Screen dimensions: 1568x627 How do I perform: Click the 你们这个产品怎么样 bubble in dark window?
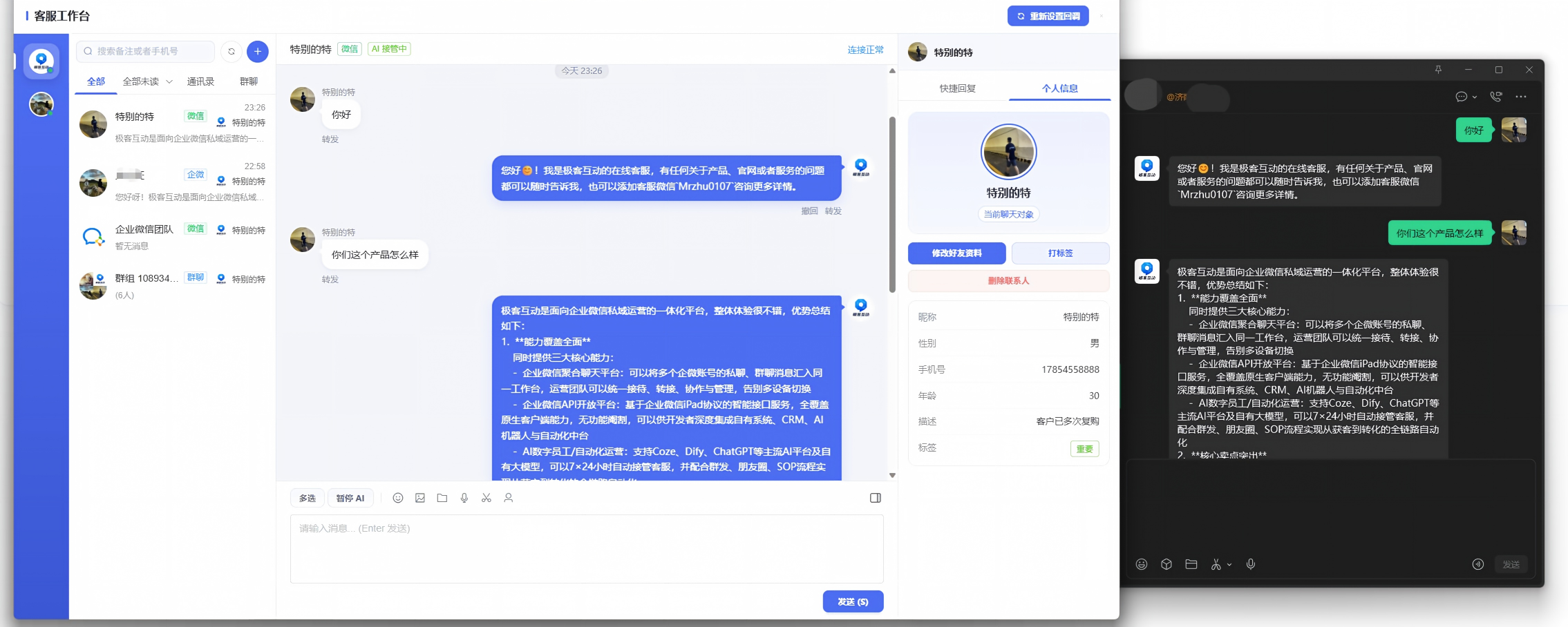[1440, 233]
